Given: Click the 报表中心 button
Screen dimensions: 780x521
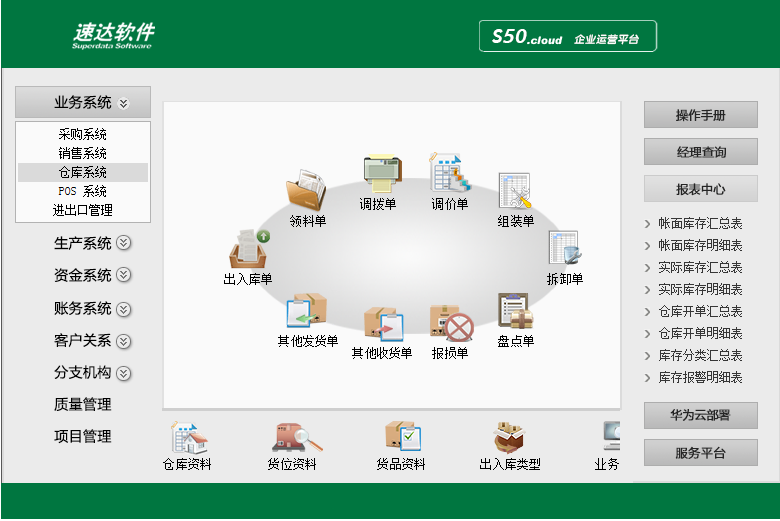Looking at the screenshot, I should (700, 189).
